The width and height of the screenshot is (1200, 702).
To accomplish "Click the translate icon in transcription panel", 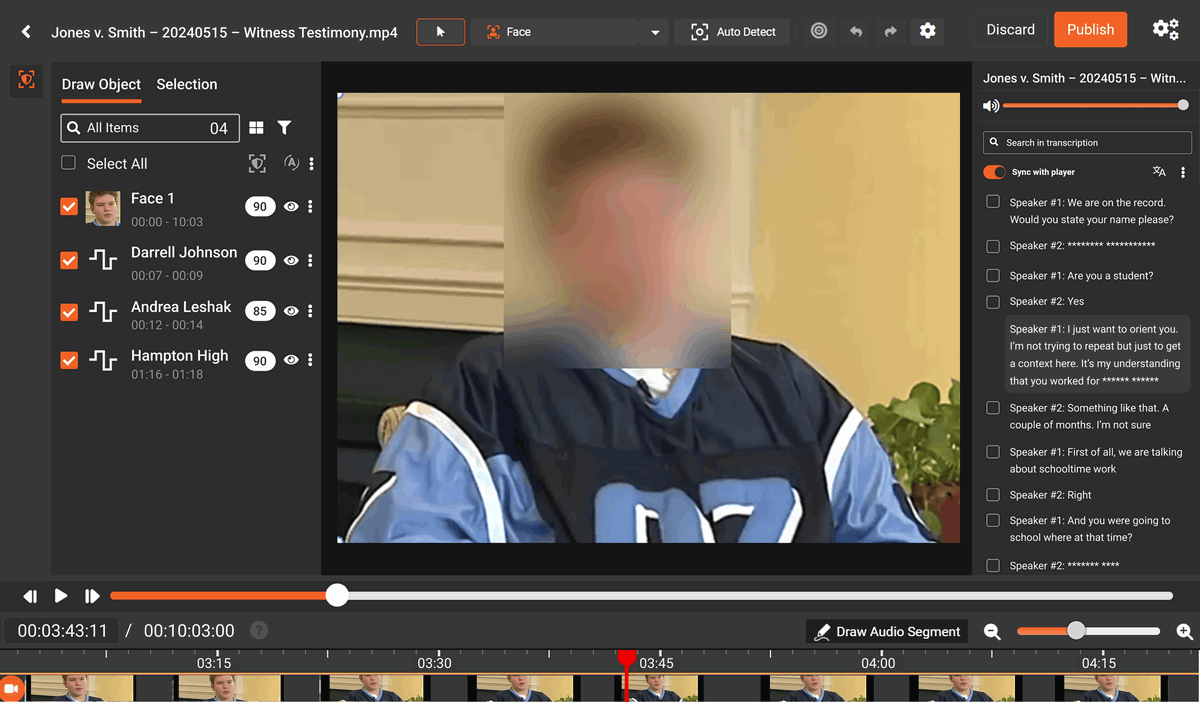I will [x=1159, y=172].
